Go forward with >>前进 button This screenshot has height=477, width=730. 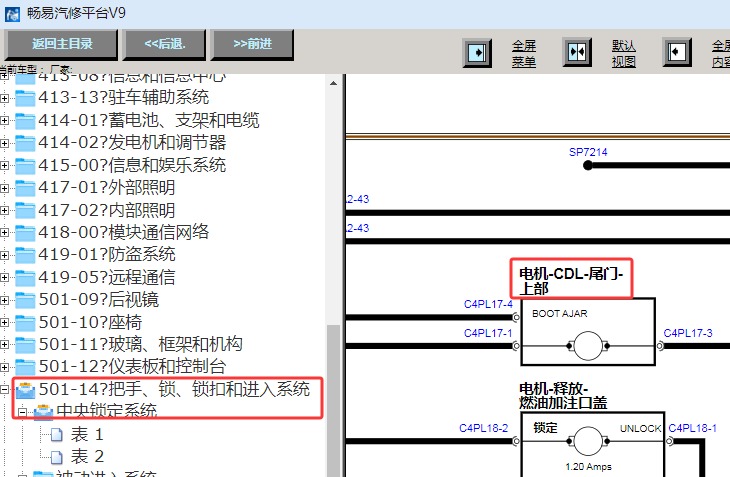pyautogui.click(x=252, y=44)
